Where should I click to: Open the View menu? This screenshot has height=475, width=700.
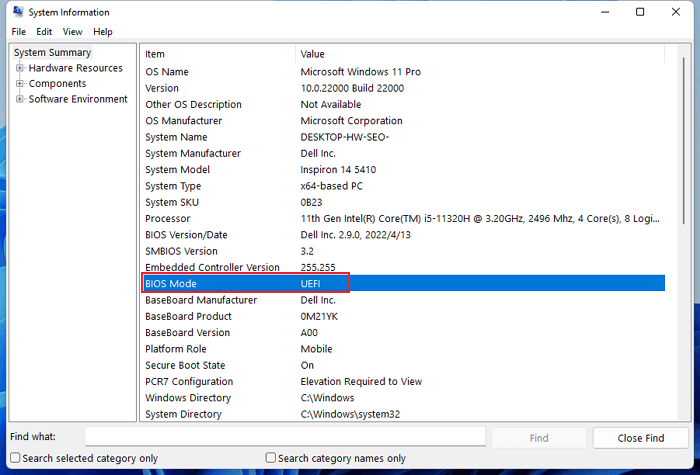(x=72, y=32)
